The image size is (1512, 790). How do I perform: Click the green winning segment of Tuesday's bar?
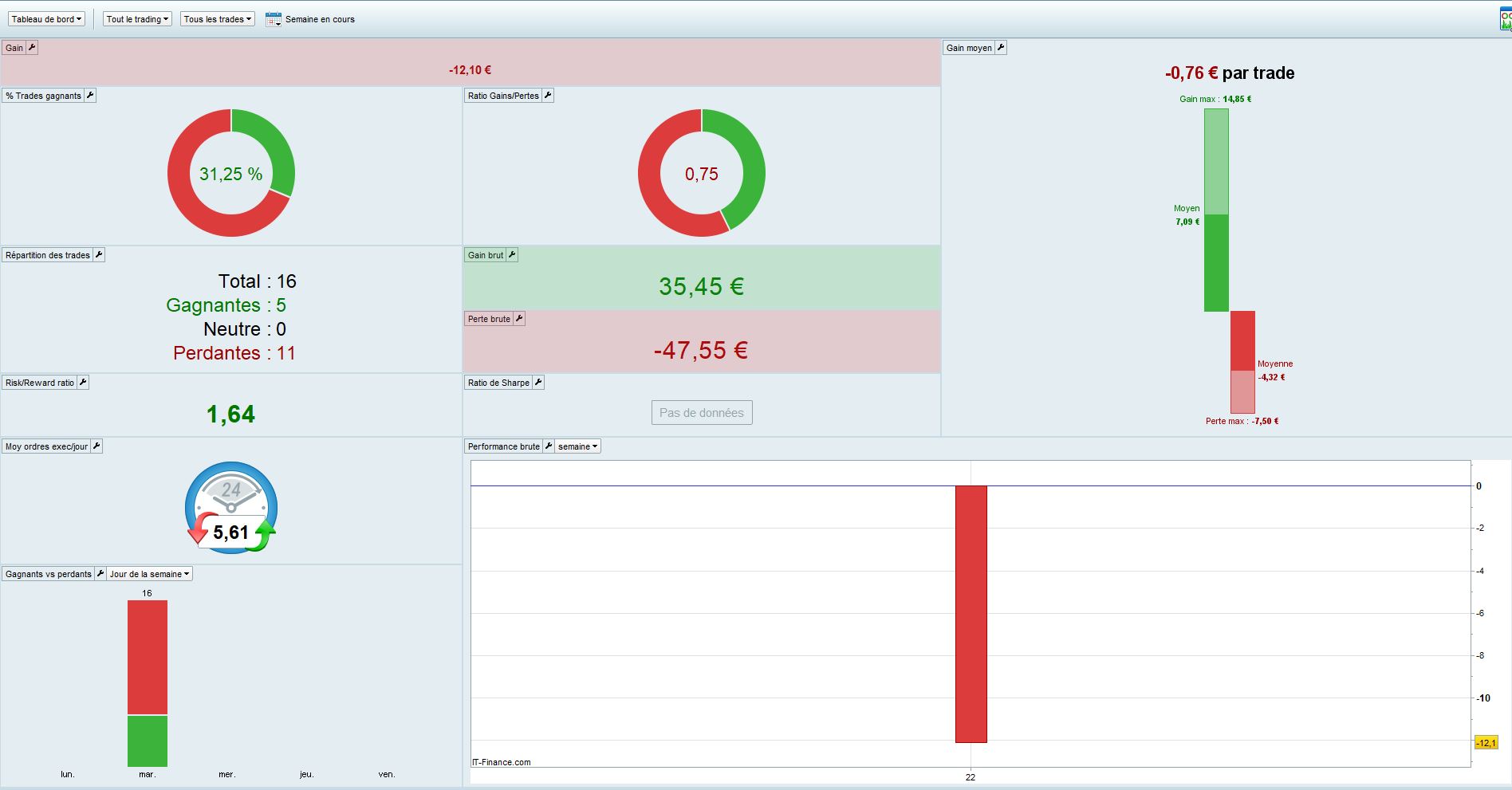[x=148, y=741]
